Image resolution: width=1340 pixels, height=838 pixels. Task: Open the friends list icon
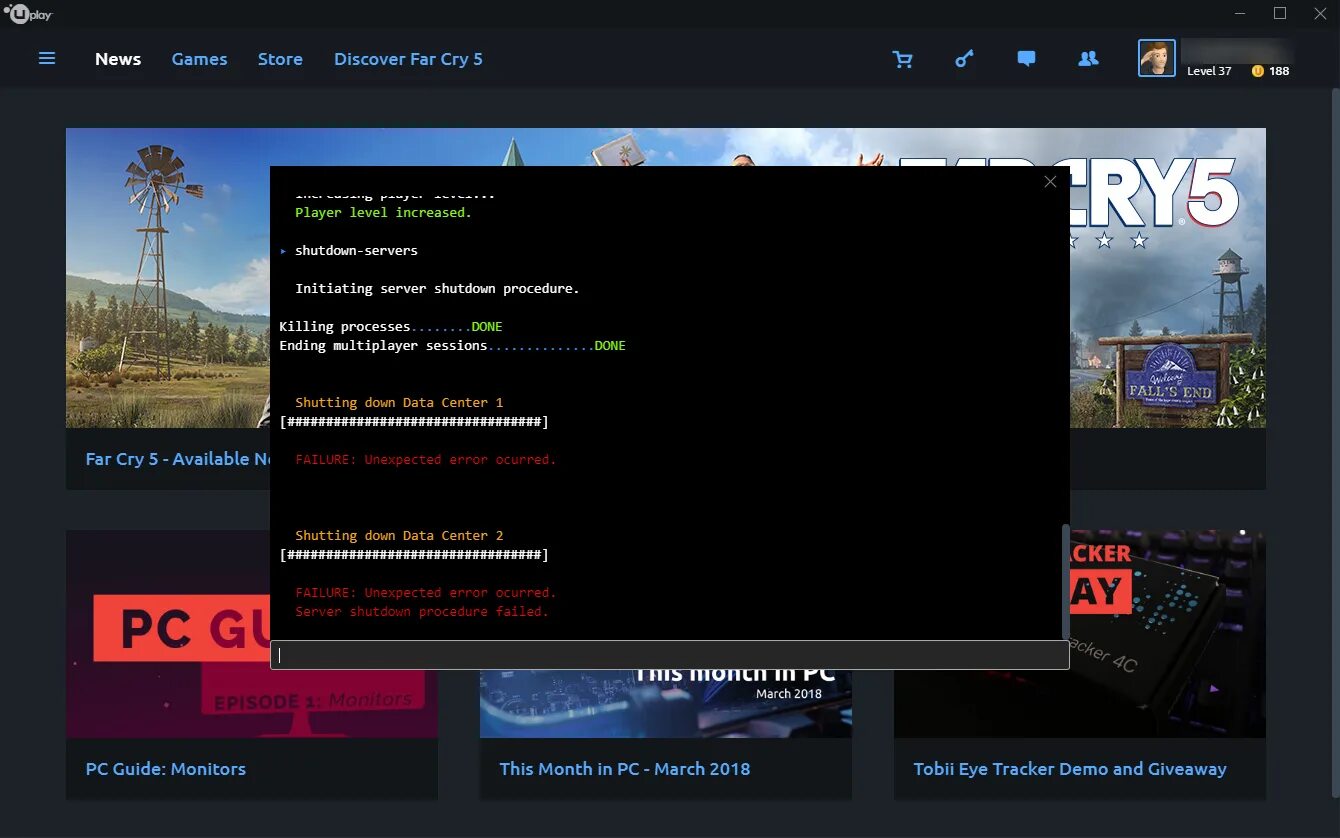[x=1089, y=59]
